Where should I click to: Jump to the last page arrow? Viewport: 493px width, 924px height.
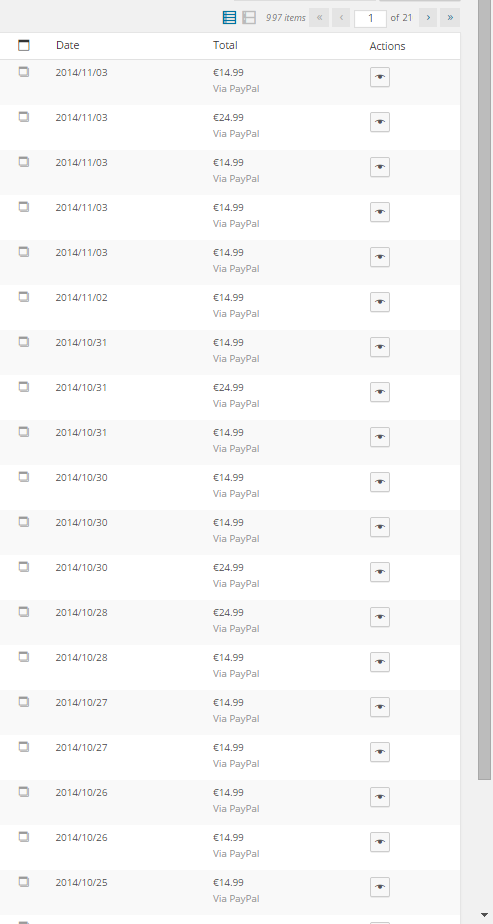tap(450, 18)
